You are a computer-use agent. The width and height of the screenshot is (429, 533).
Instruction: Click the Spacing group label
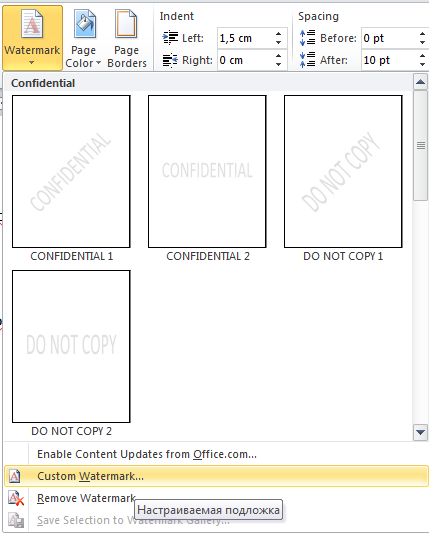tap(319, 16)
